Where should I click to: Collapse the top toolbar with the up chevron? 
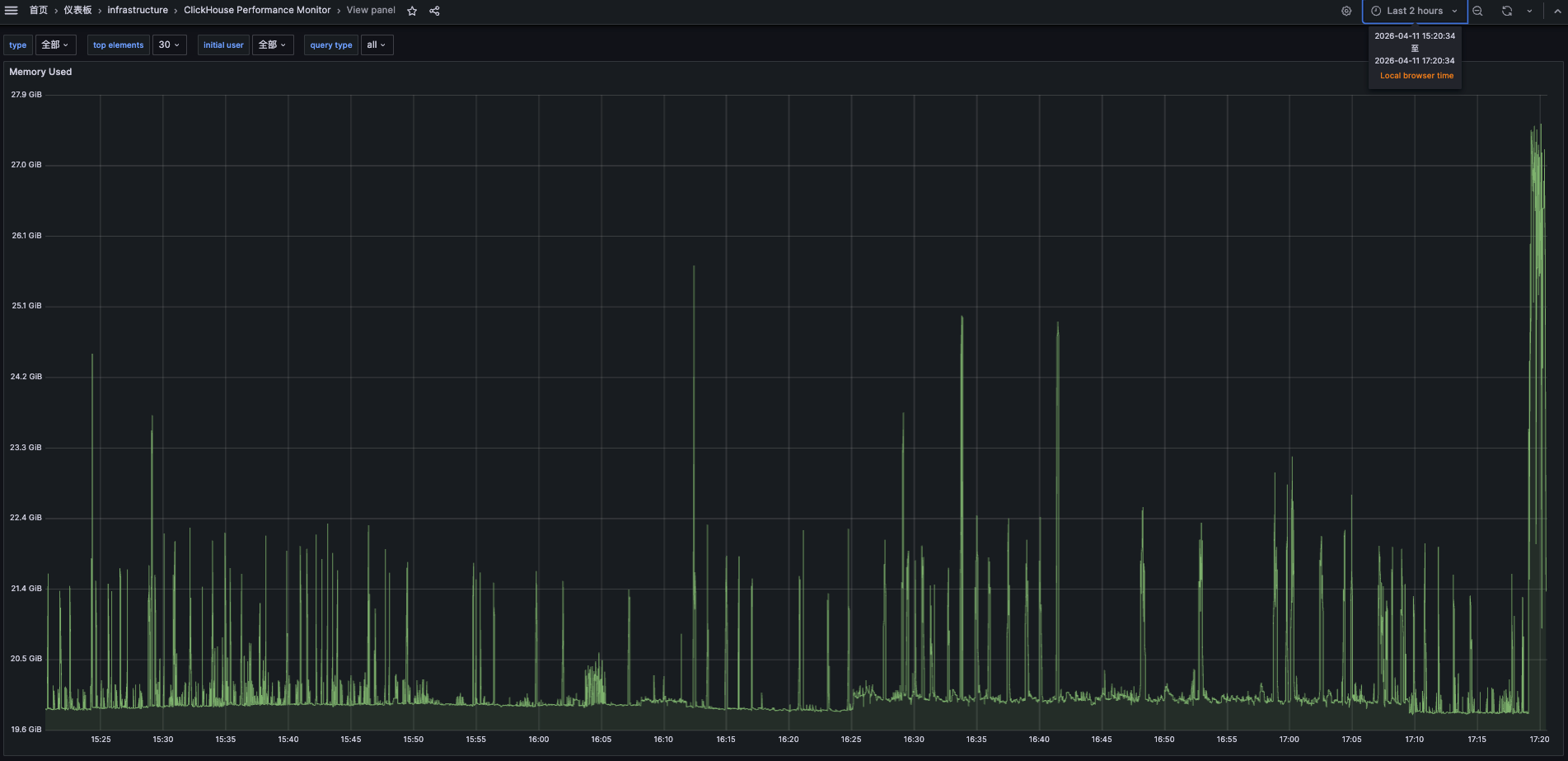[1557, 11]
